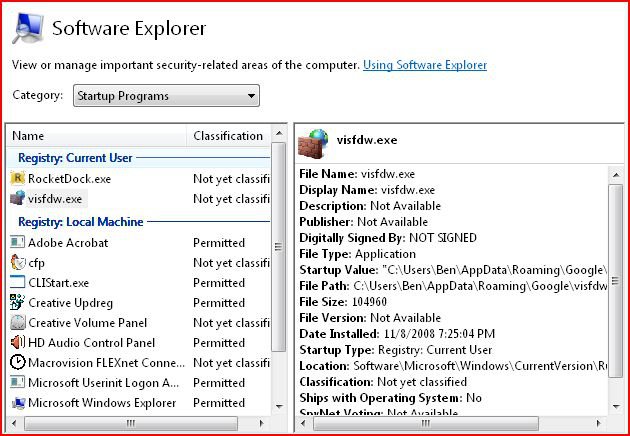Click the details pane scroll up arrow
Screen dimensions: 630x436
616,174
